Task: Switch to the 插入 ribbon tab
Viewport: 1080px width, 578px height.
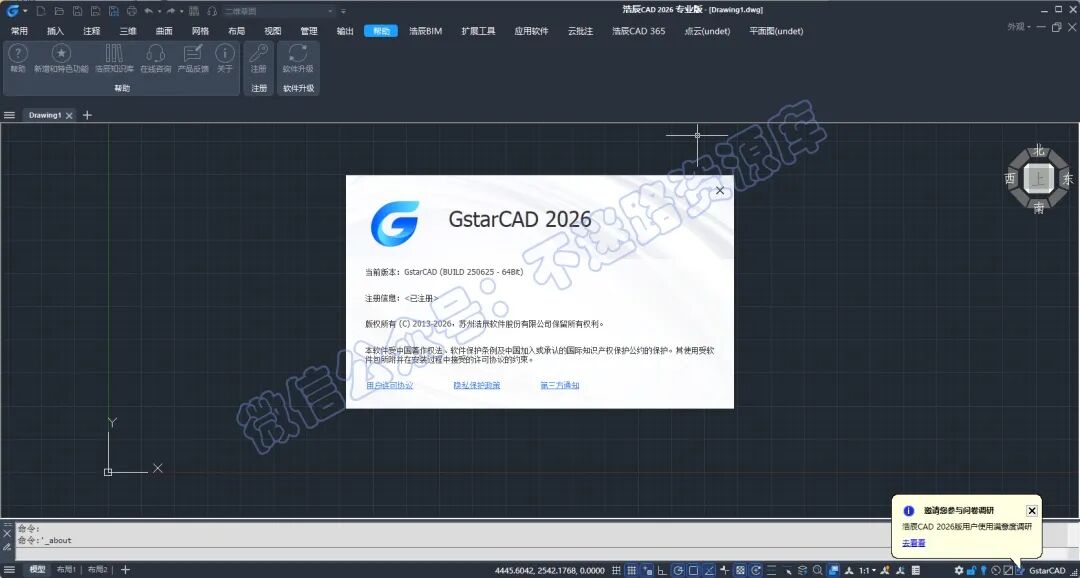Action: coord(55,31)
